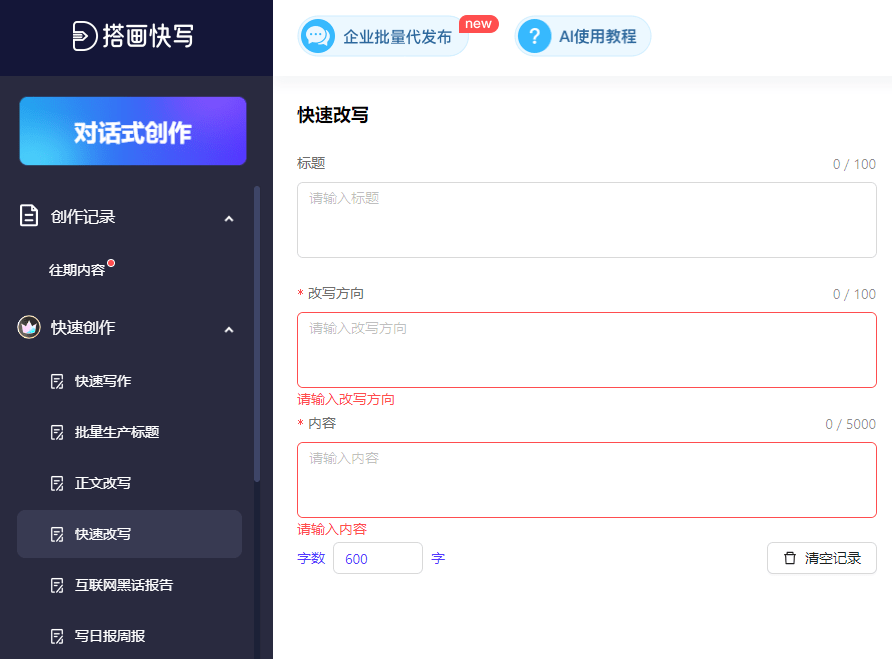Click the document icon next to 创作记录
The width and height of the screenshot is (892, 659).
click(29, 216)
